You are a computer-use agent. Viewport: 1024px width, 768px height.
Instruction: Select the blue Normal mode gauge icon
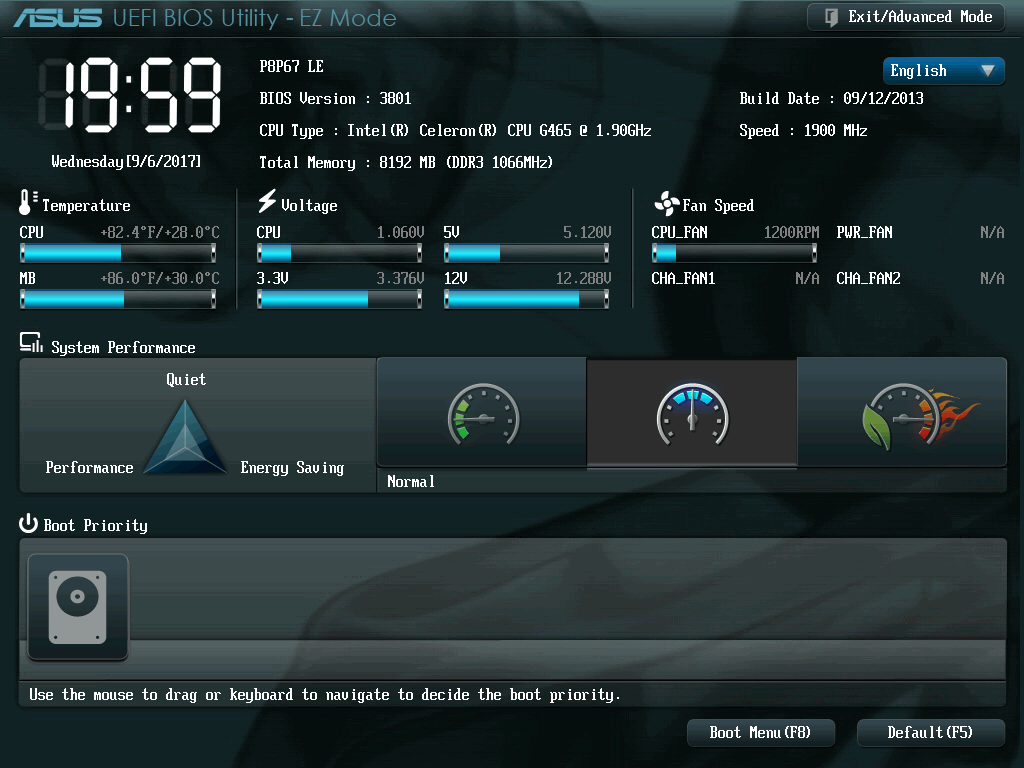coord(692,415)
